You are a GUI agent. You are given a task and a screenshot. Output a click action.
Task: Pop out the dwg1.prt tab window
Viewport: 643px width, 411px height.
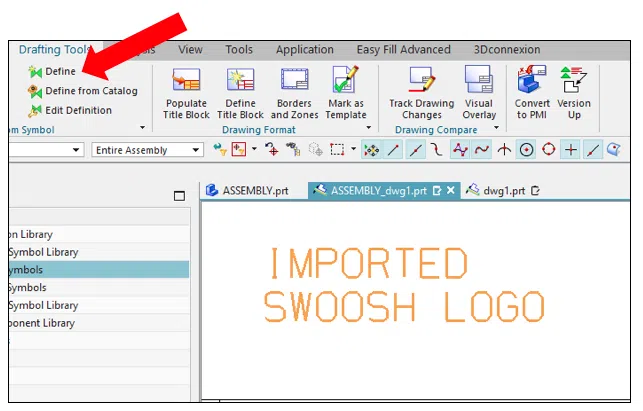coord(535,191)
